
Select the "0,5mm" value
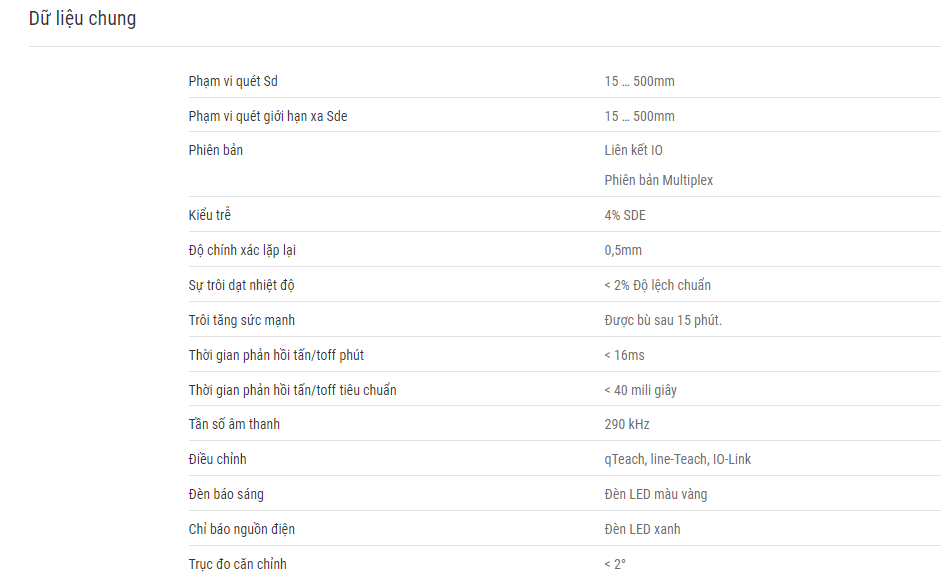tap(623, 250)
